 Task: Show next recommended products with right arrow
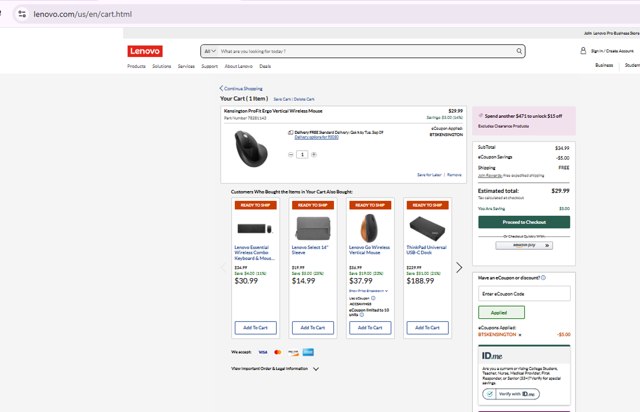click(x=459, y=267)
